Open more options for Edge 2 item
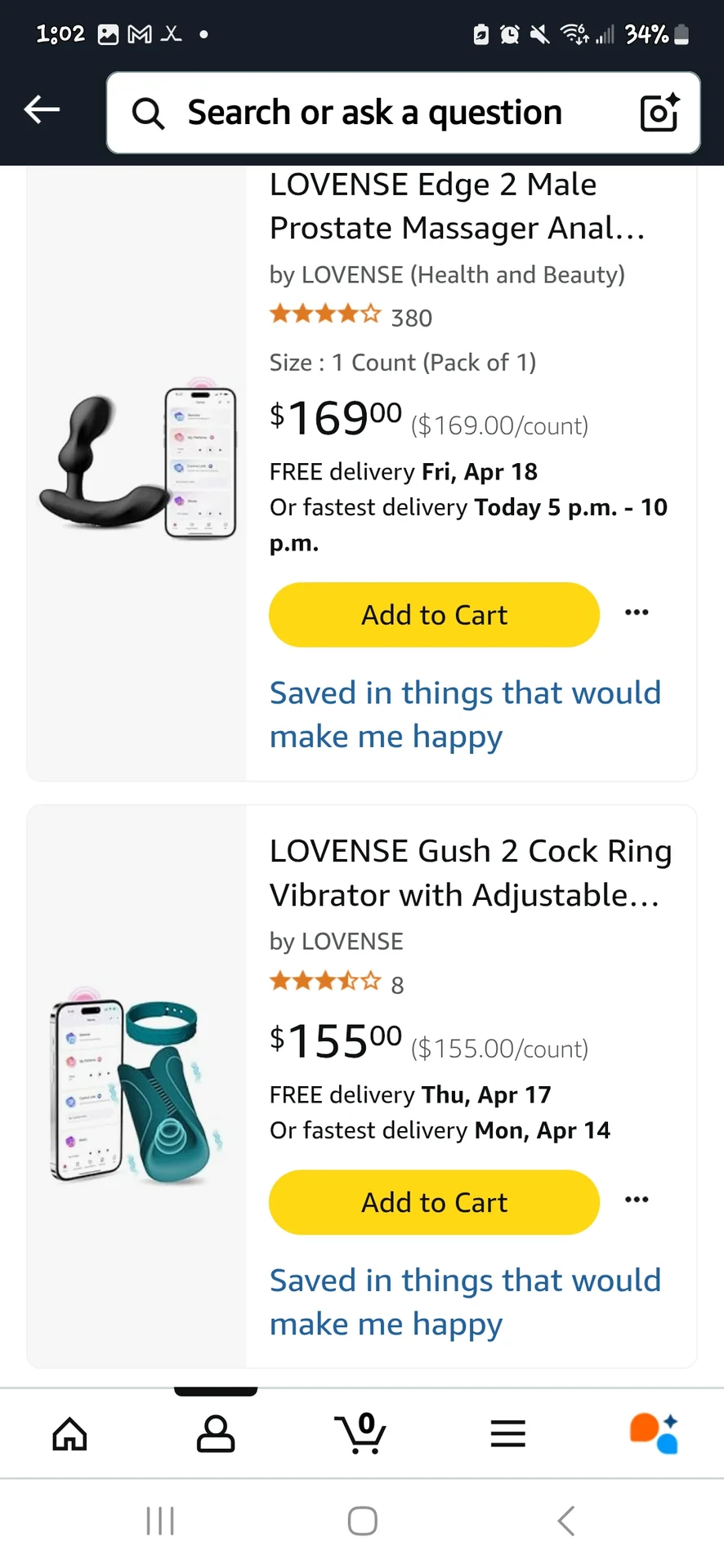This screenshot has height=1568, width=724. pos(637,612)
